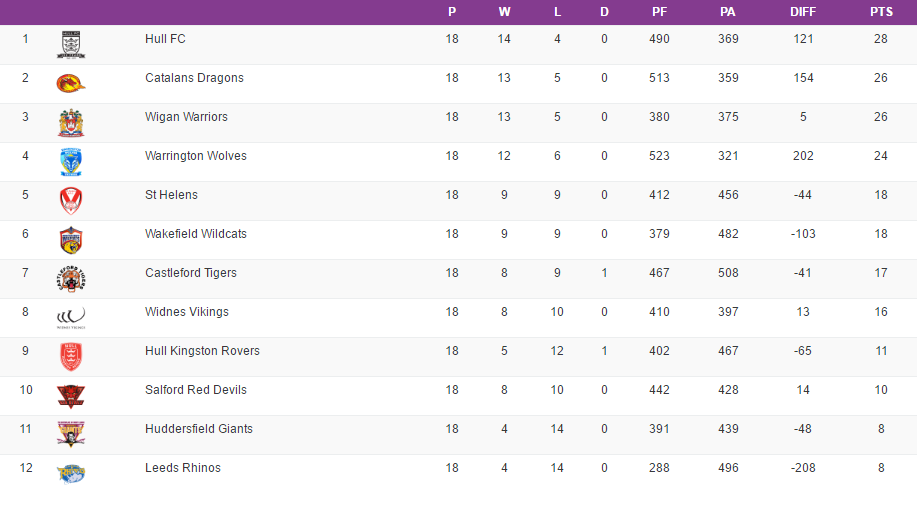
Task: Click the PA column header
Action: point(728,12)
